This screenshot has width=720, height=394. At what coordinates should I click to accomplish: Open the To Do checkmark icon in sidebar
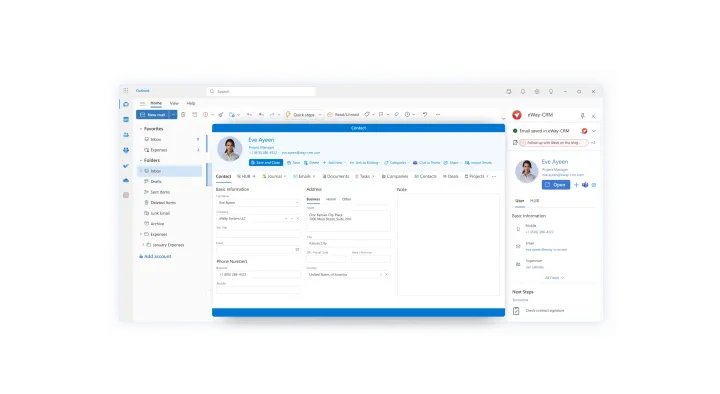126,166
